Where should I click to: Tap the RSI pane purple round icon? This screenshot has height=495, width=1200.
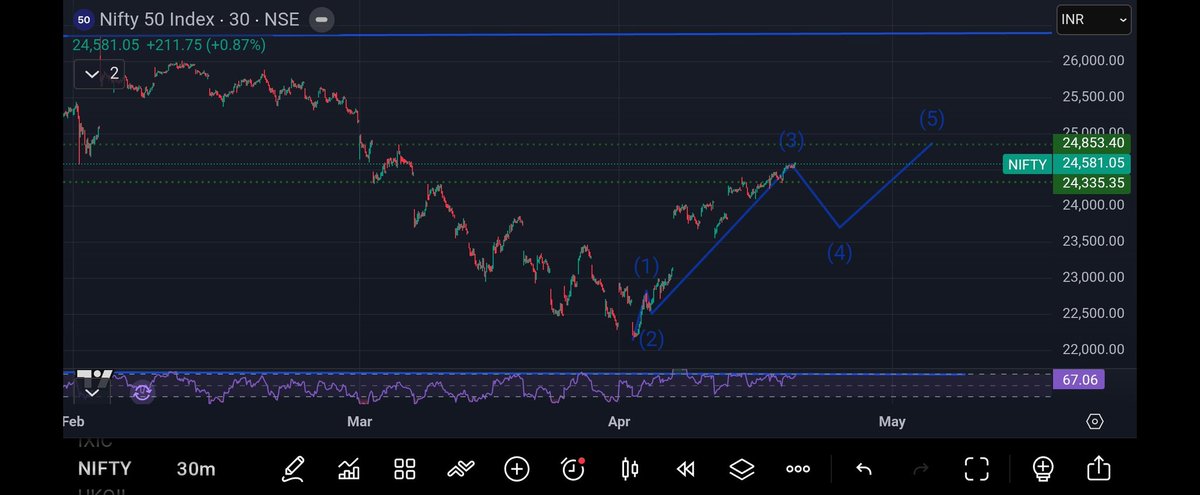click(x=142, y=393)
